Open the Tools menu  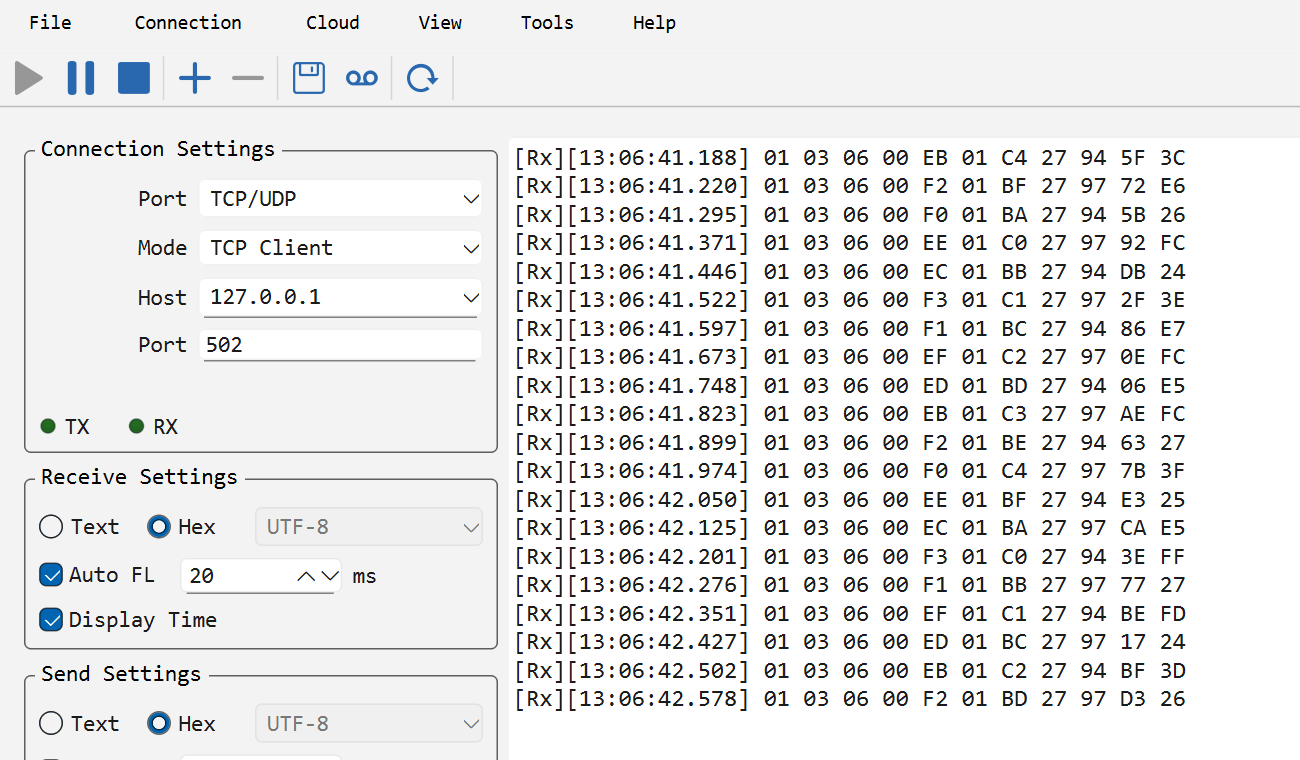(547, 22)
